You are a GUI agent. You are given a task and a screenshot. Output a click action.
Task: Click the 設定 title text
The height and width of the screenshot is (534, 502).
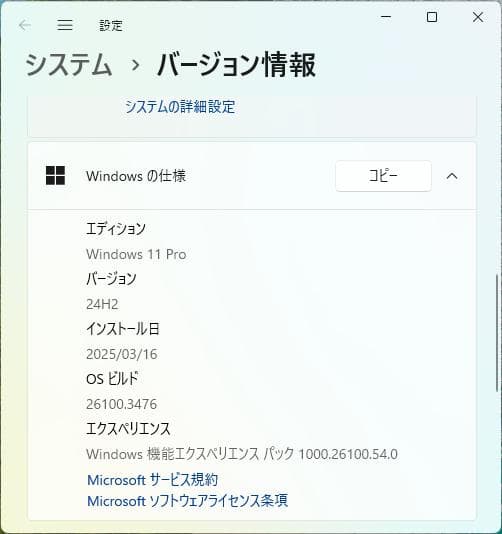tap(111, 26)
